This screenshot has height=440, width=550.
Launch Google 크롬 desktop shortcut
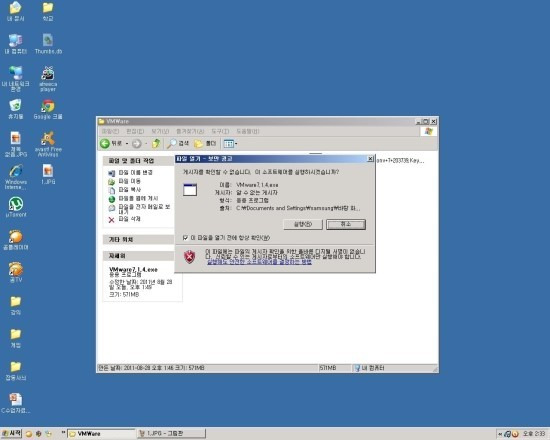48,109
